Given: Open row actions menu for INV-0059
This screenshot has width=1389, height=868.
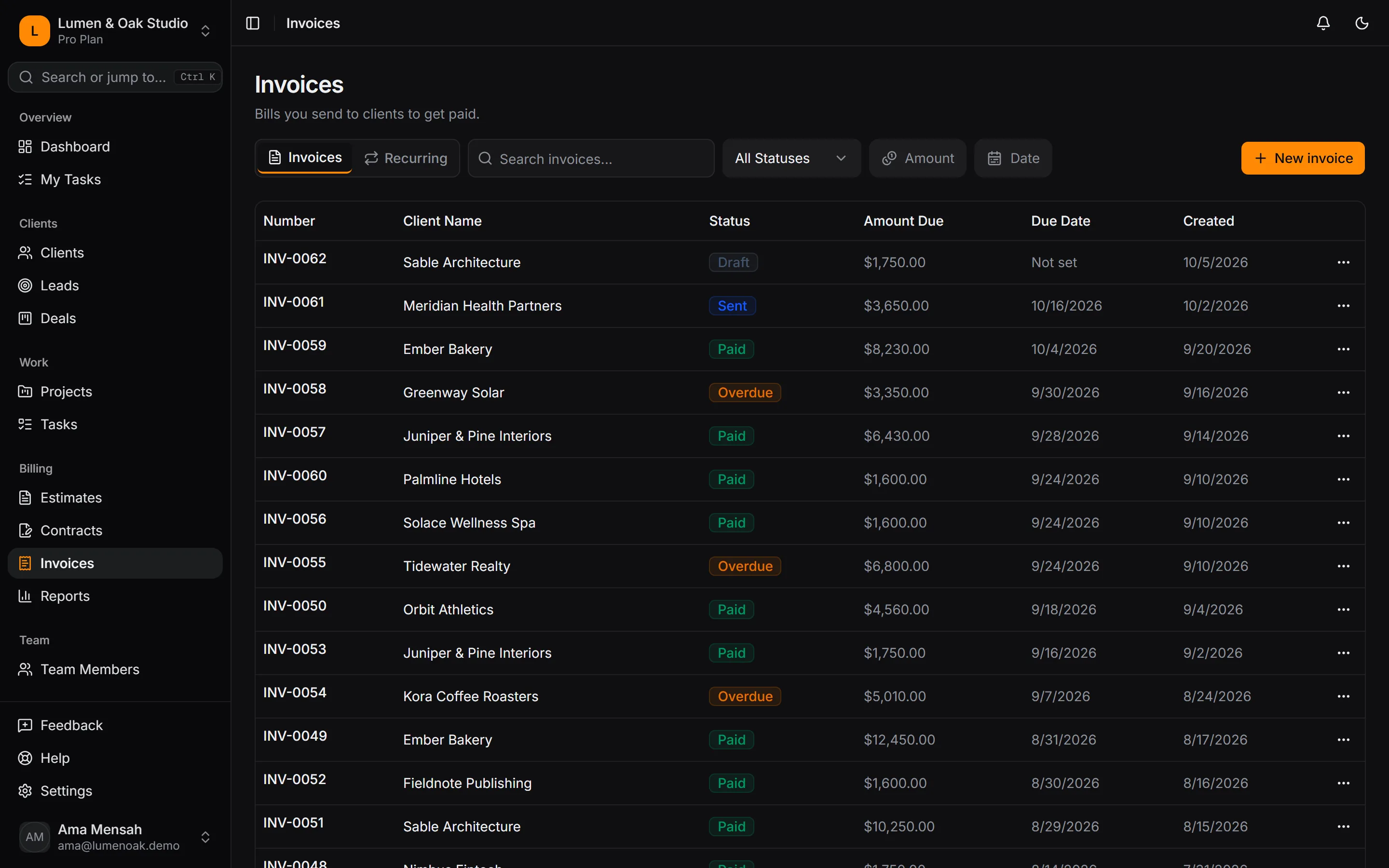Looking at the screenshot, I should coord(1343,349).
